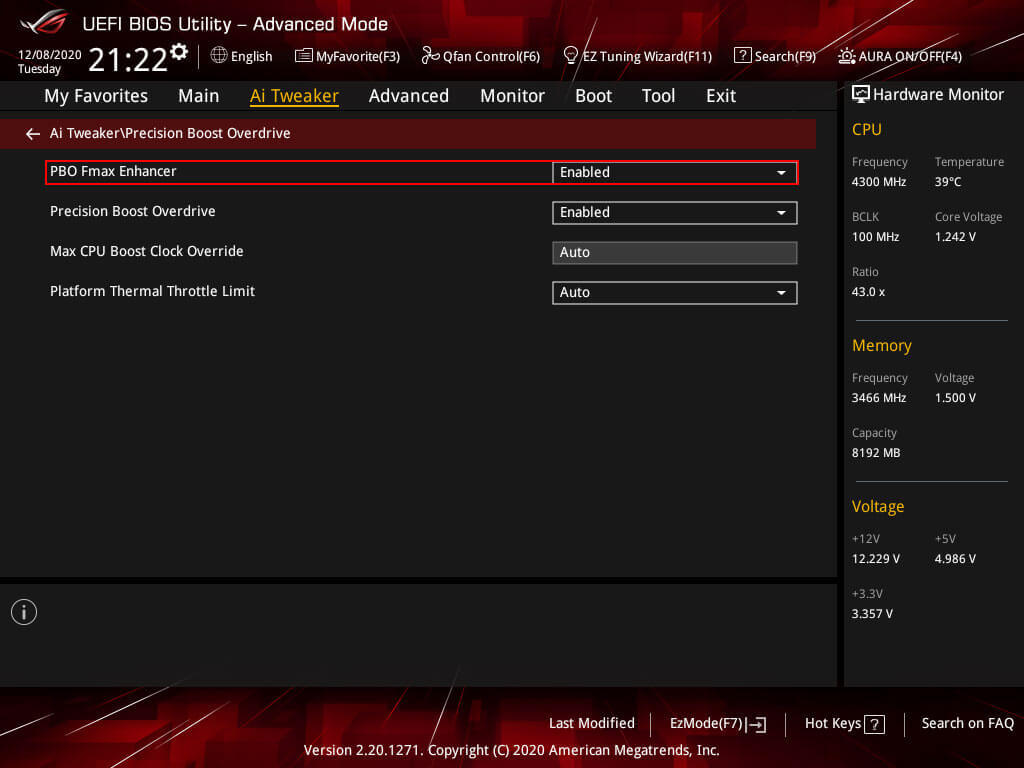Select the Platform Thermal Throttle Limit label
The image size is (1024, 768).
pyautogui.click(x=152, y=291)
